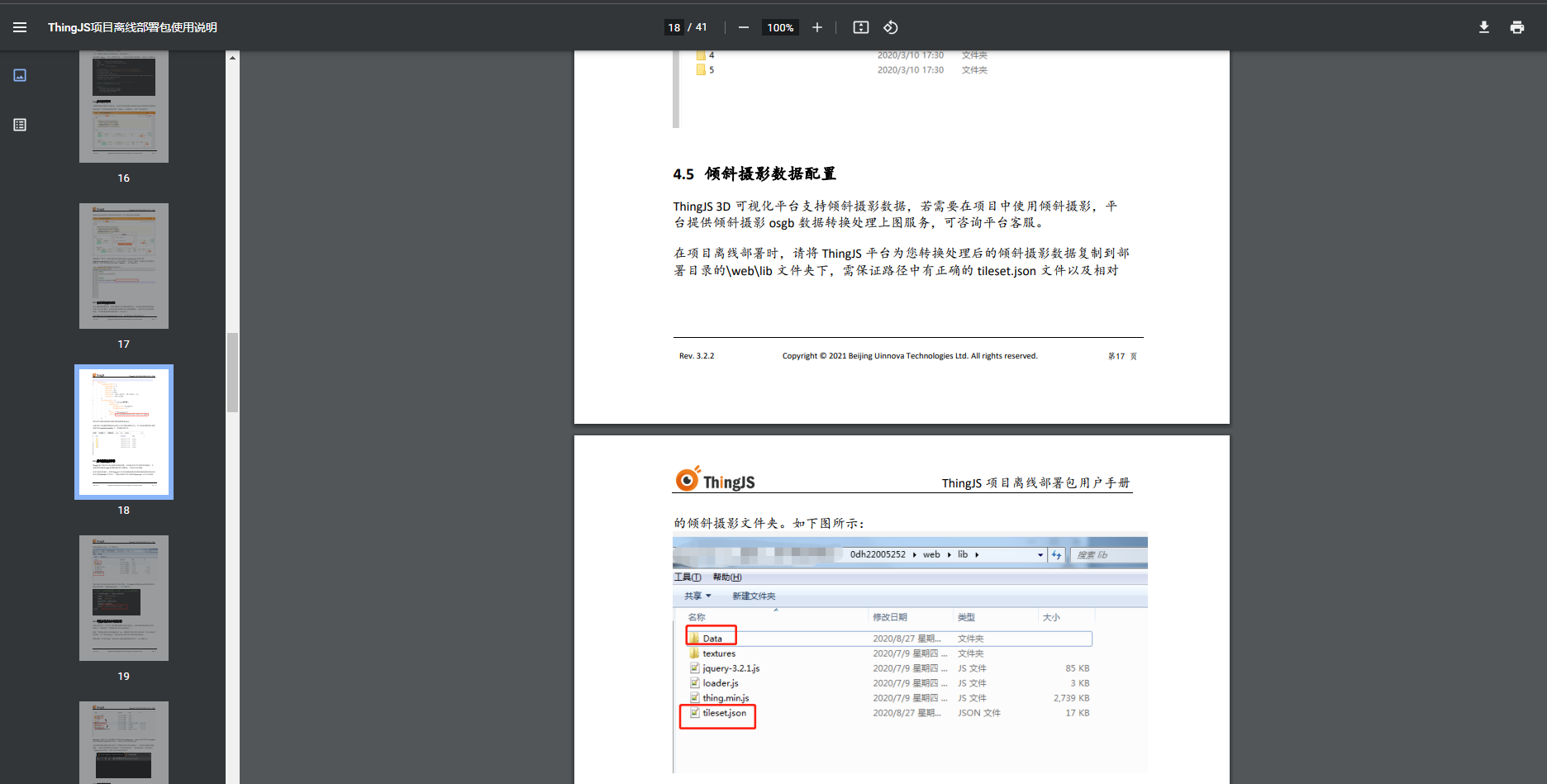The image size is (1547, 784).
Task: Print the document
Action: coord(1517,27)
